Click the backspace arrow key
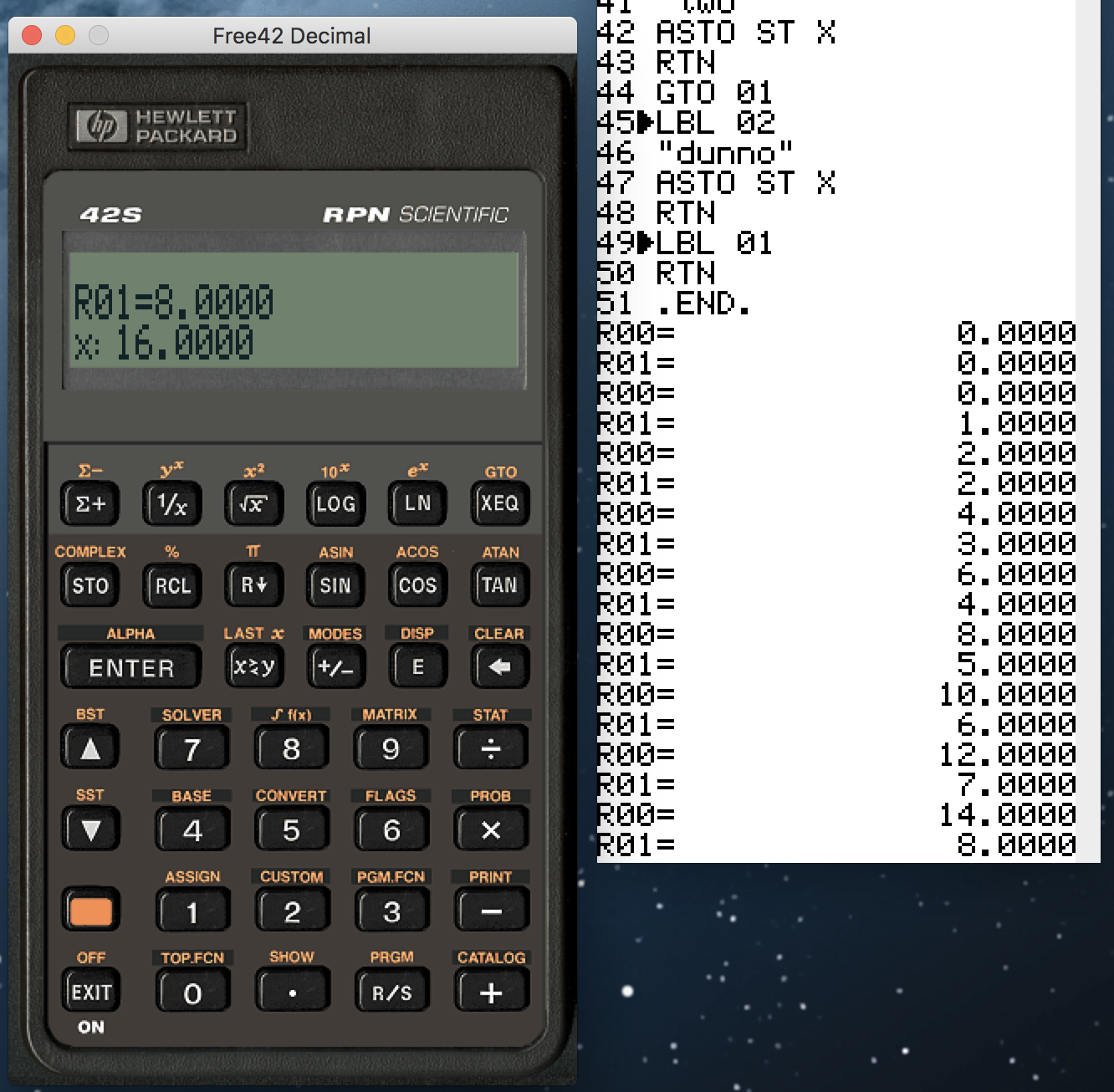Image resolution: width=1114 pixels, height=1092 pixels. tap(499, 667)
